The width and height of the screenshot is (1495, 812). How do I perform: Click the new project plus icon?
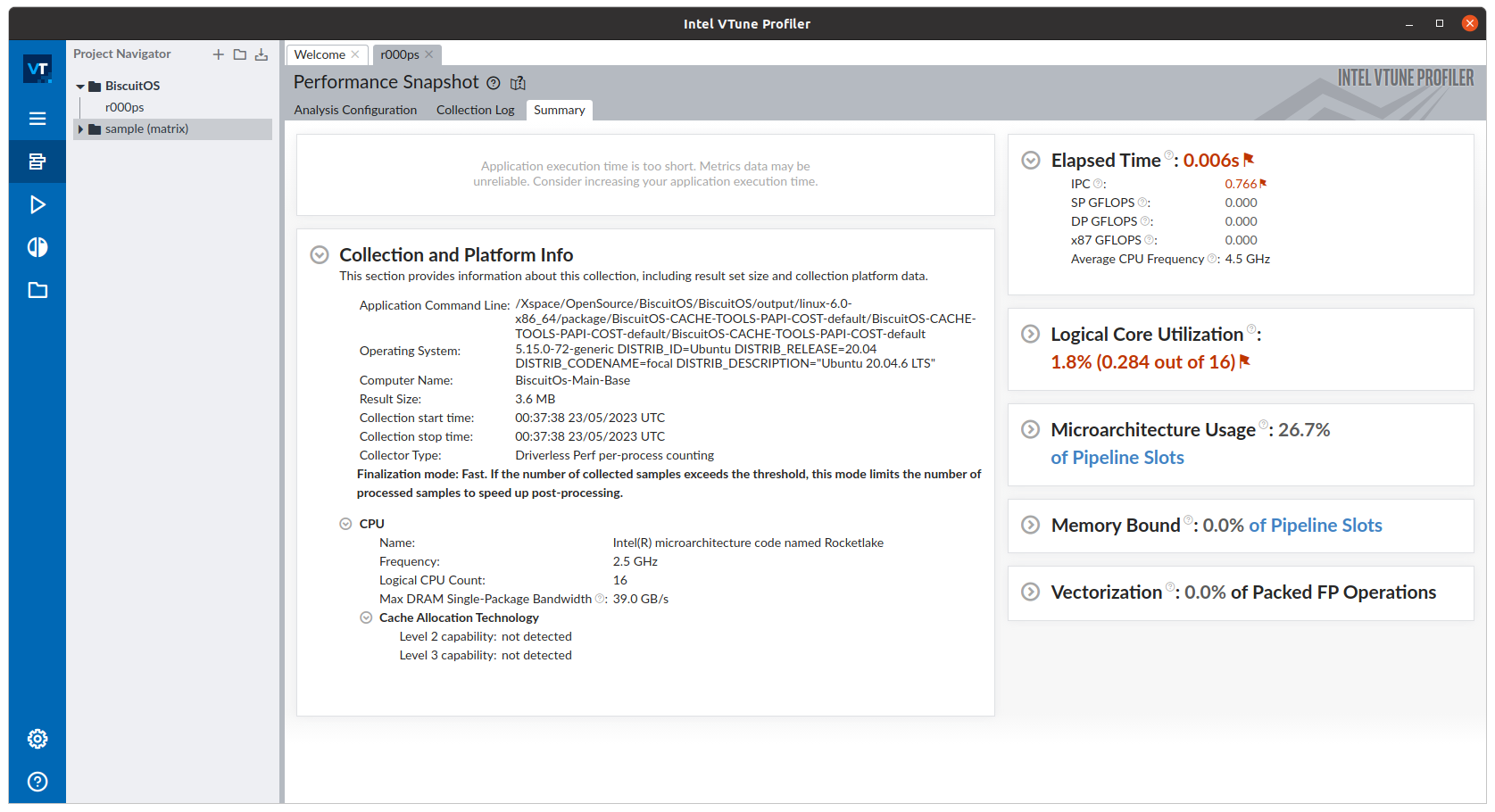(218, 54)
